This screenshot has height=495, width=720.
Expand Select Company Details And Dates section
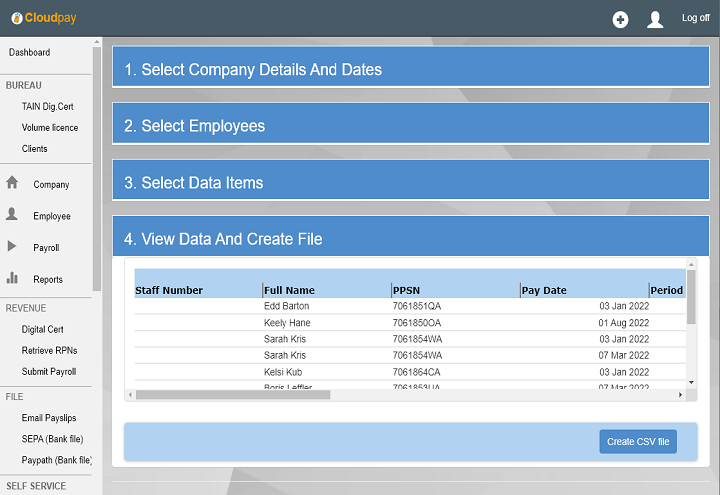click(410, 69)
